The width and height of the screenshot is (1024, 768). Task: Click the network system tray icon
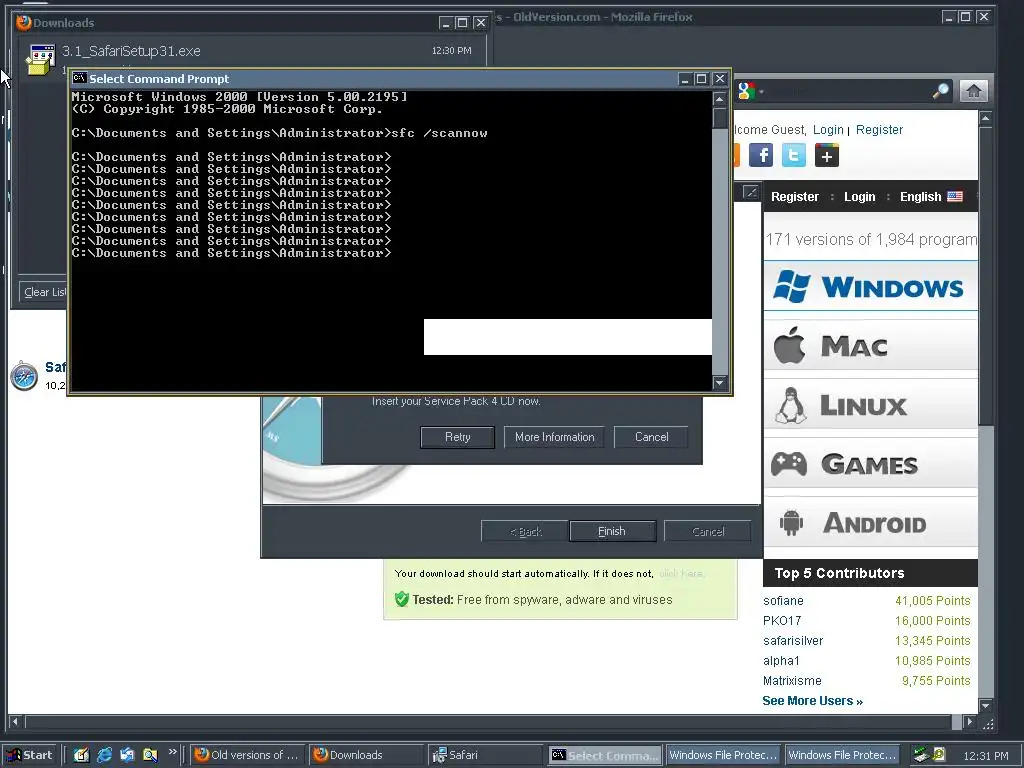coord(921,755)
